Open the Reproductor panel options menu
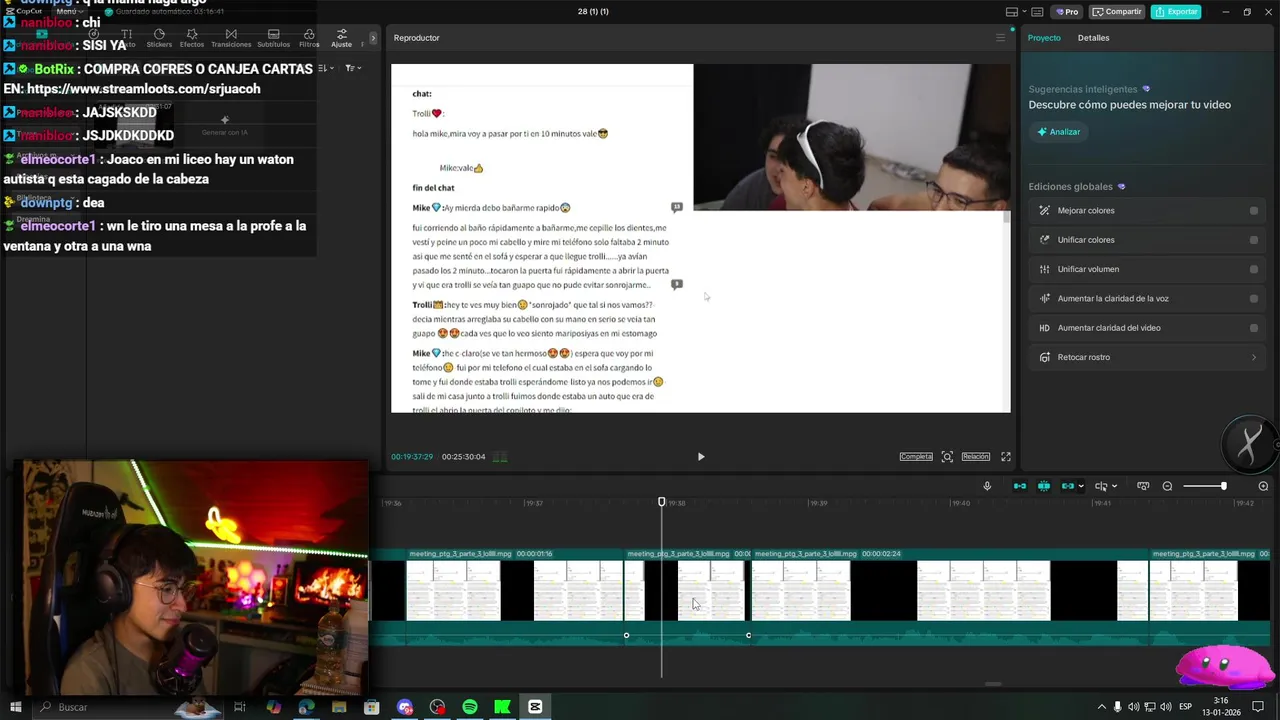Viewport: 1280px width, 720px height. click(x=1000, y=38)
